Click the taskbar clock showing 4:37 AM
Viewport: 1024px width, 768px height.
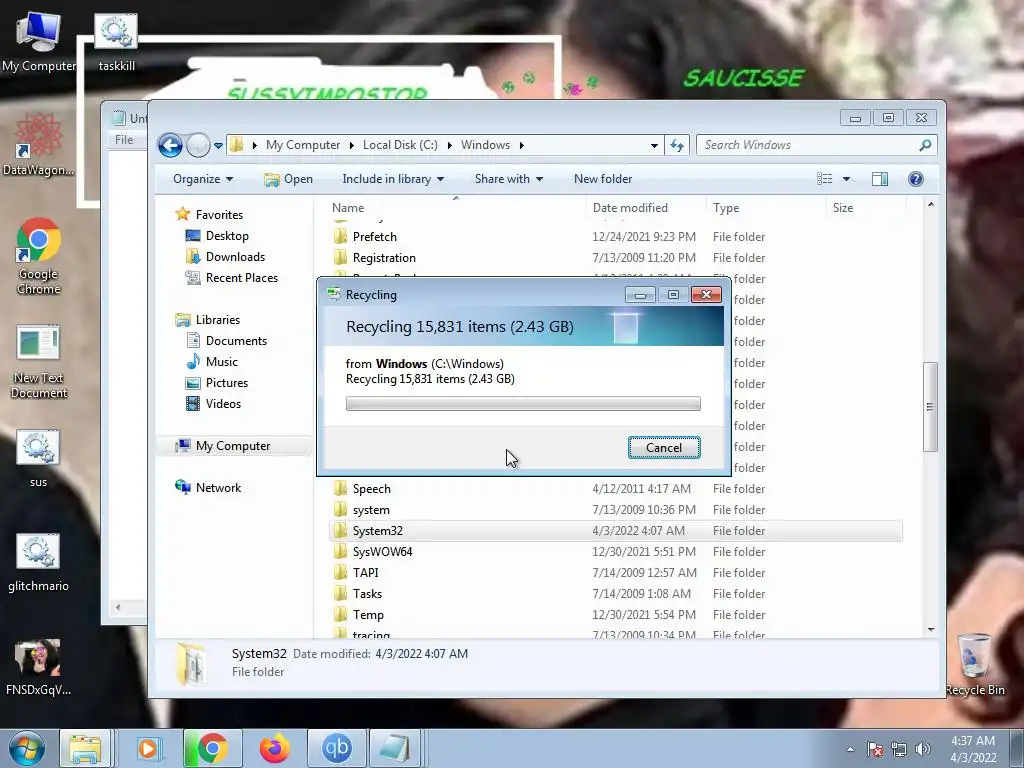(x=973, y=748)
